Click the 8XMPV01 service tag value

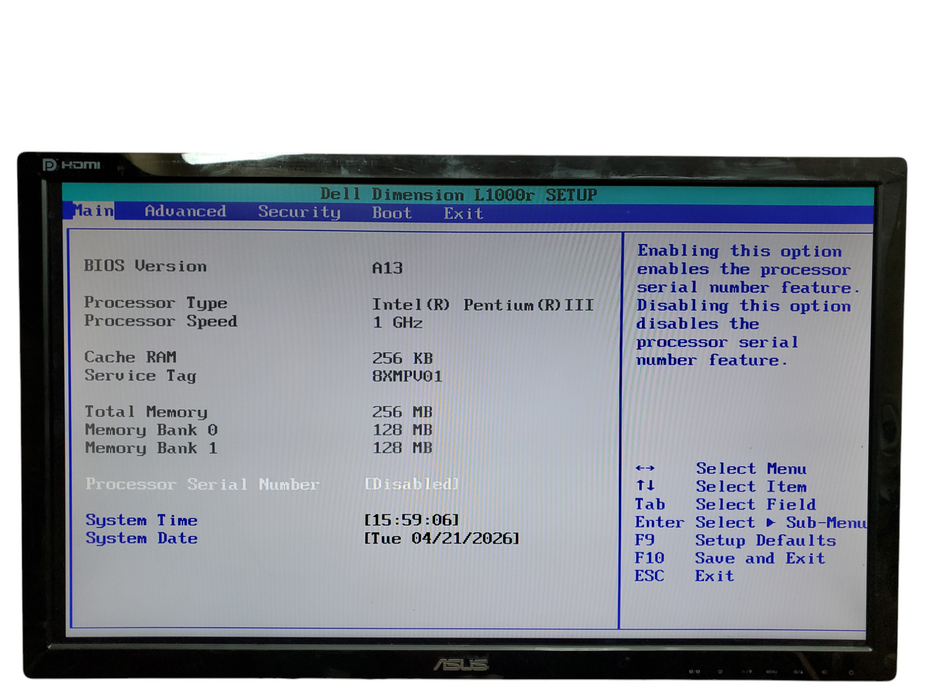[407, 376]
